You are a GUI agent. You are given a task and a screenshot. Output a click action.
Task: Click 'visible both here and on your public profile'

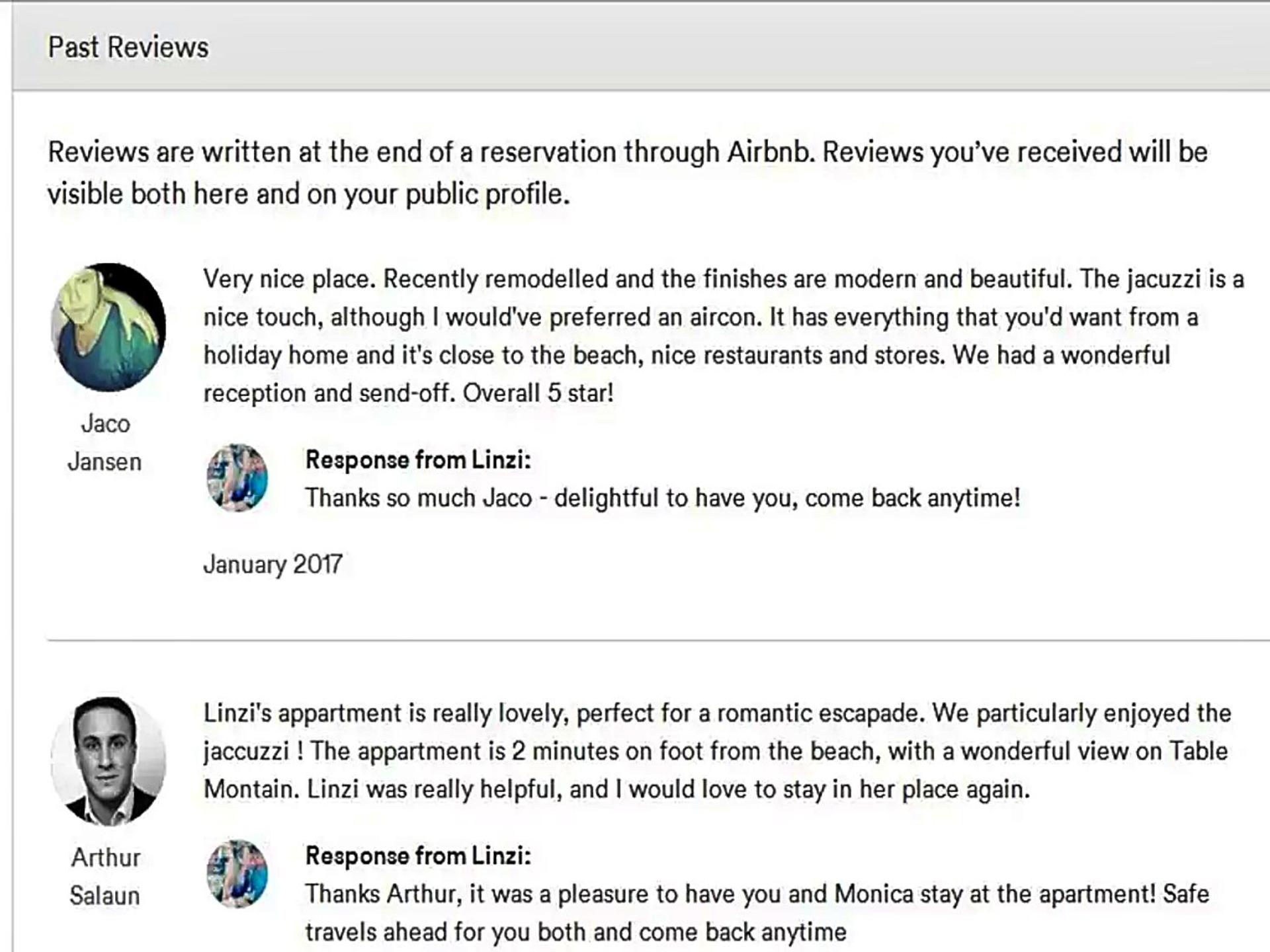click(x=308, y=194)
